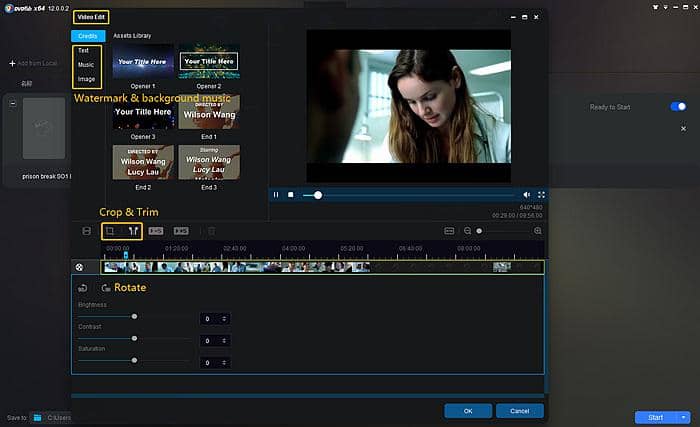Click the Saturation value stepper arrows
Screen dimensions: 700x427
[224, 363]
